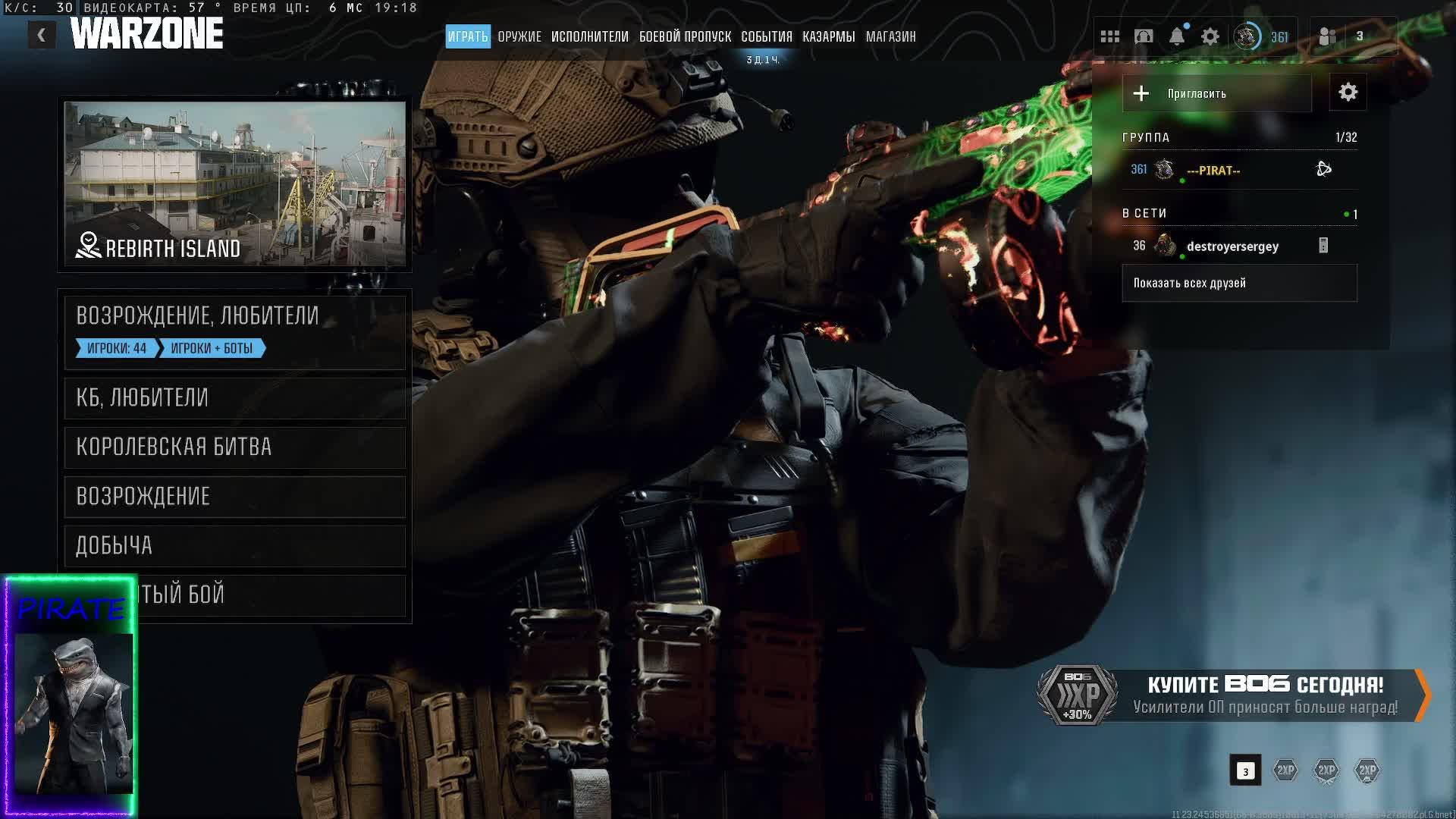Click Battle.net platform icon beside ---PIRAT--
This screenshot has height=819, width=1456.
click(1323, 169)
